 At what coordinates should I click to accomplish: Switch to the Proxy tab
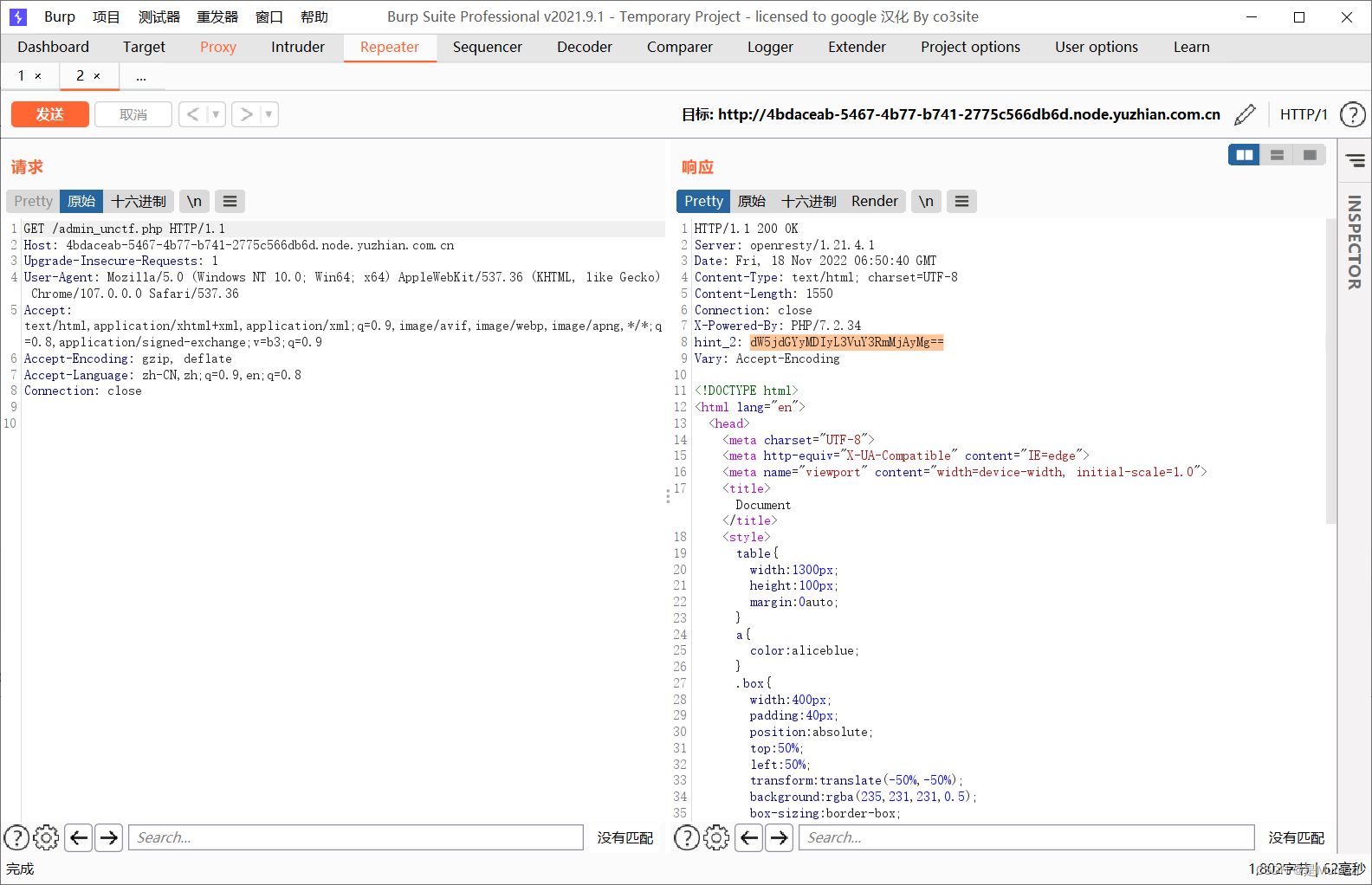tap(218, 47)
